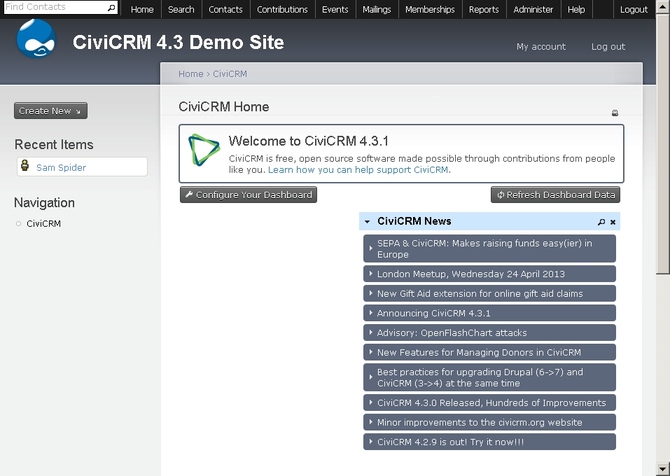Click the printer icon near CiviCRM Home
Image resolution: width=670 pixels, height=476 pixels.
[x=615, y=113]
